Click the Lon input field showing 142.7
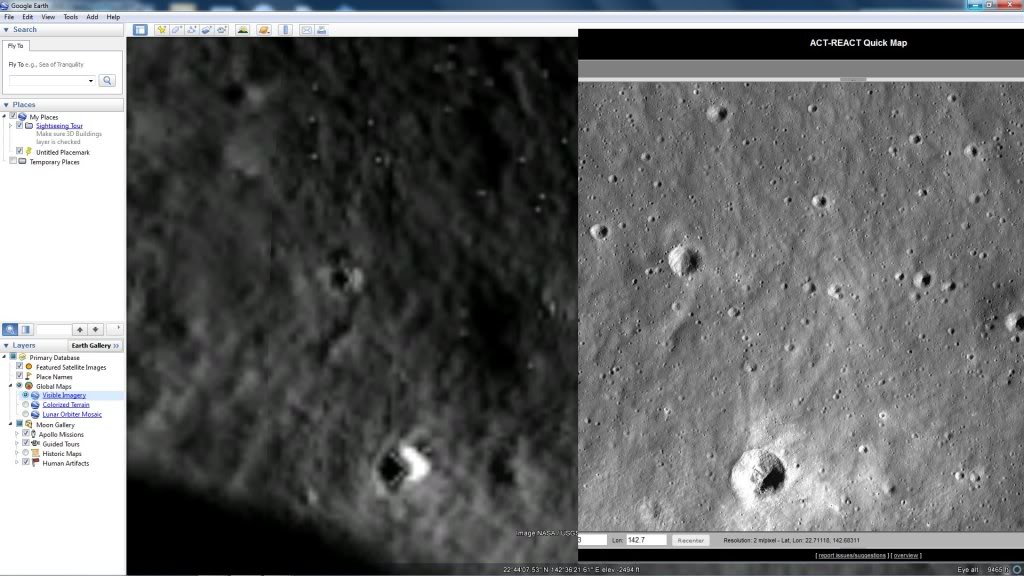Viewport: 1024px width, 576px height. 646,540
